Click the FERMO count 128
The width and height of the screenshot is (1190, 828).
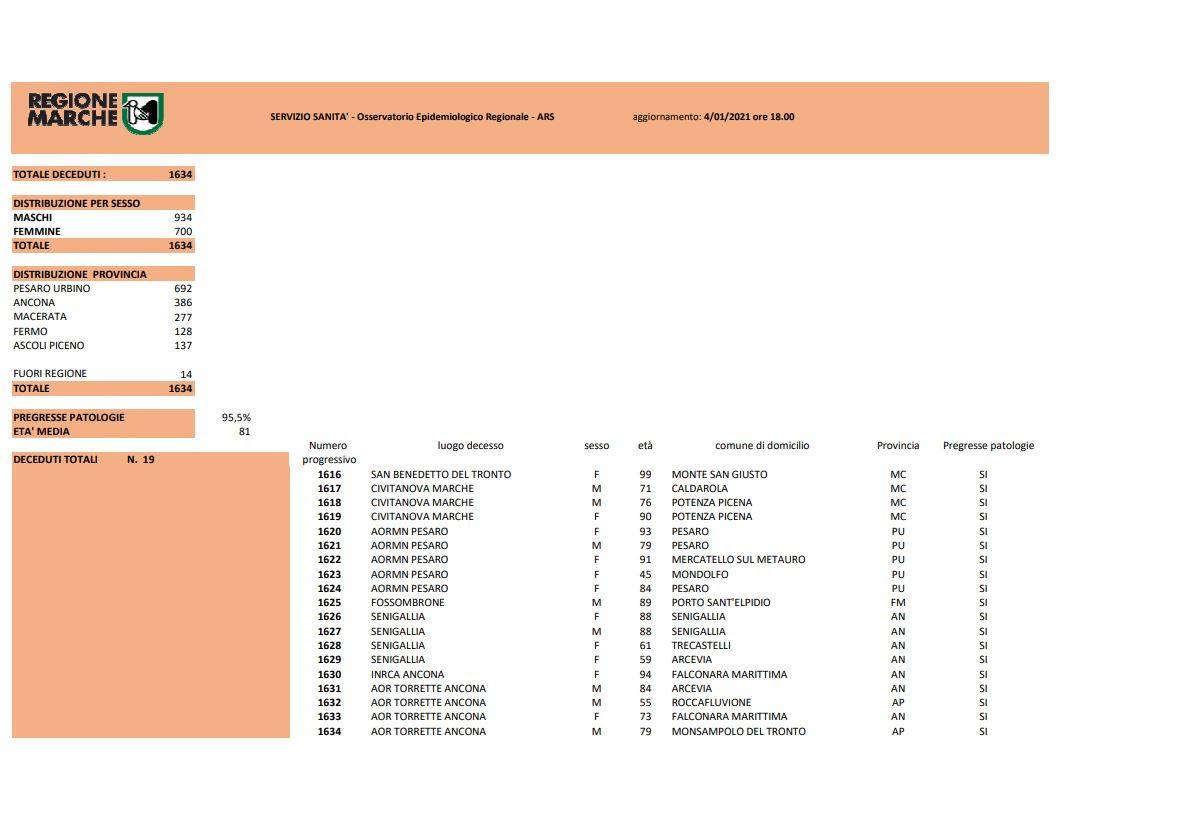183,332
